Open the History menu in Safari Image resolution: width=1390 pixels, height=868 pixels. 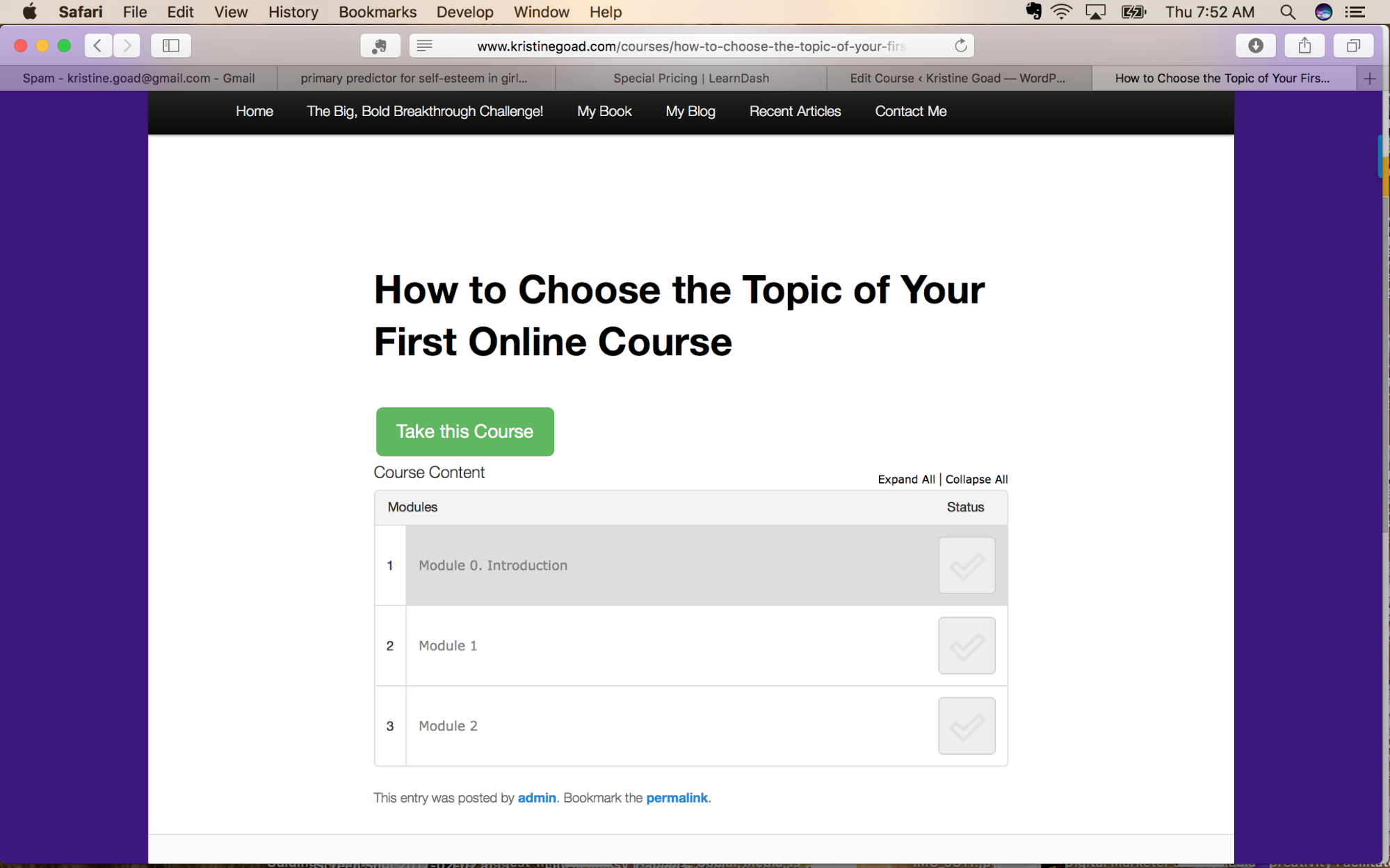pos(293,12)
